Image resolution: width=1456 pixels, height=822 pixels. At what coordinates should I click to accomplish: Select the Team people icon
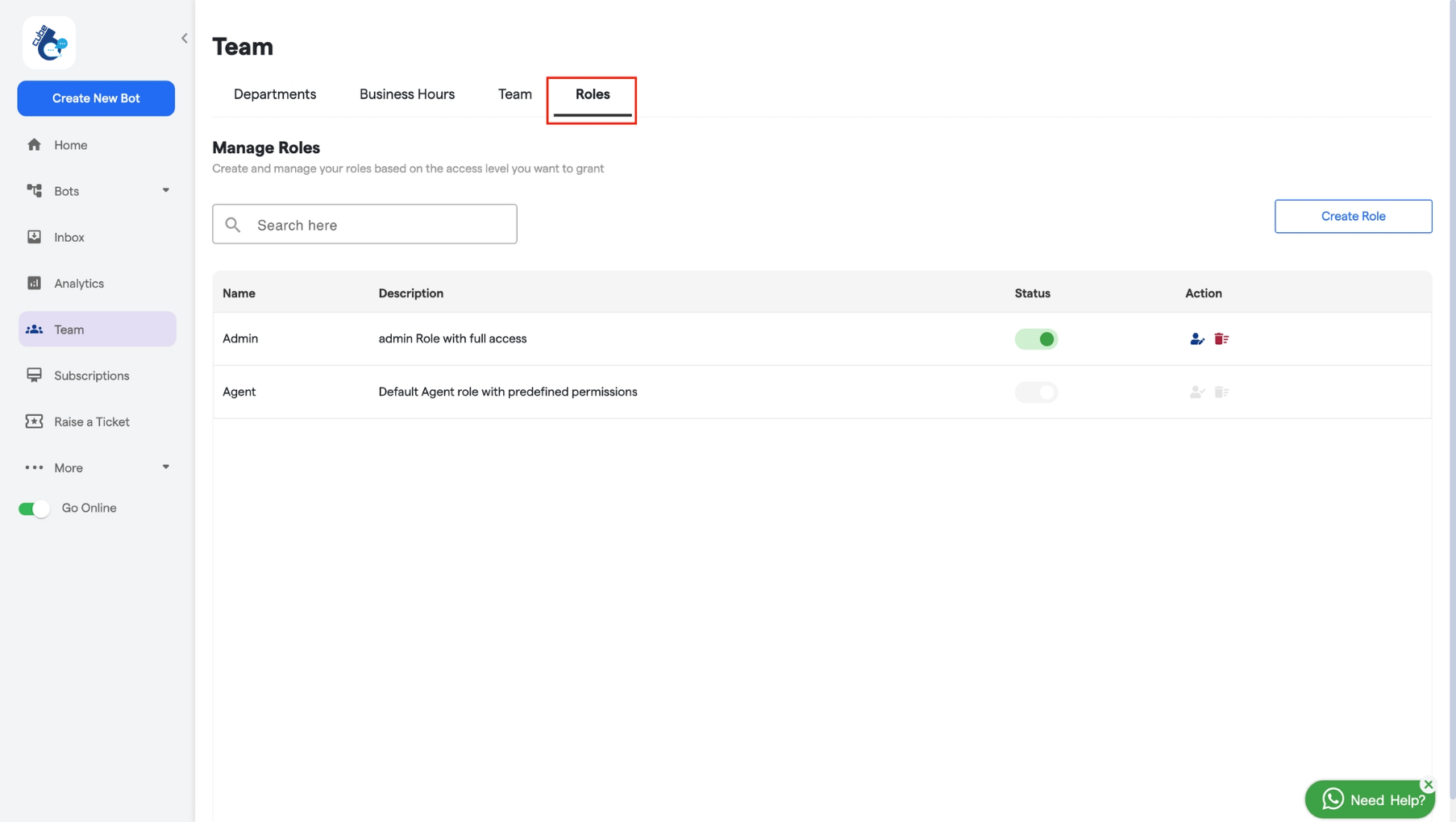tap(34, 330)
